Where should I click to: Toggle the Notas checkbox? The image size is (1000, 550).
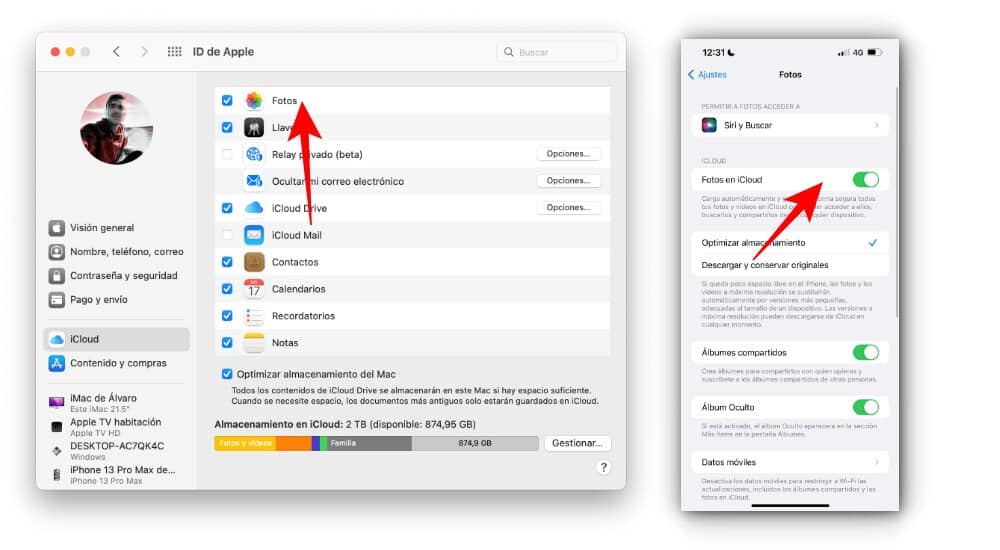(x=227, y=343)
